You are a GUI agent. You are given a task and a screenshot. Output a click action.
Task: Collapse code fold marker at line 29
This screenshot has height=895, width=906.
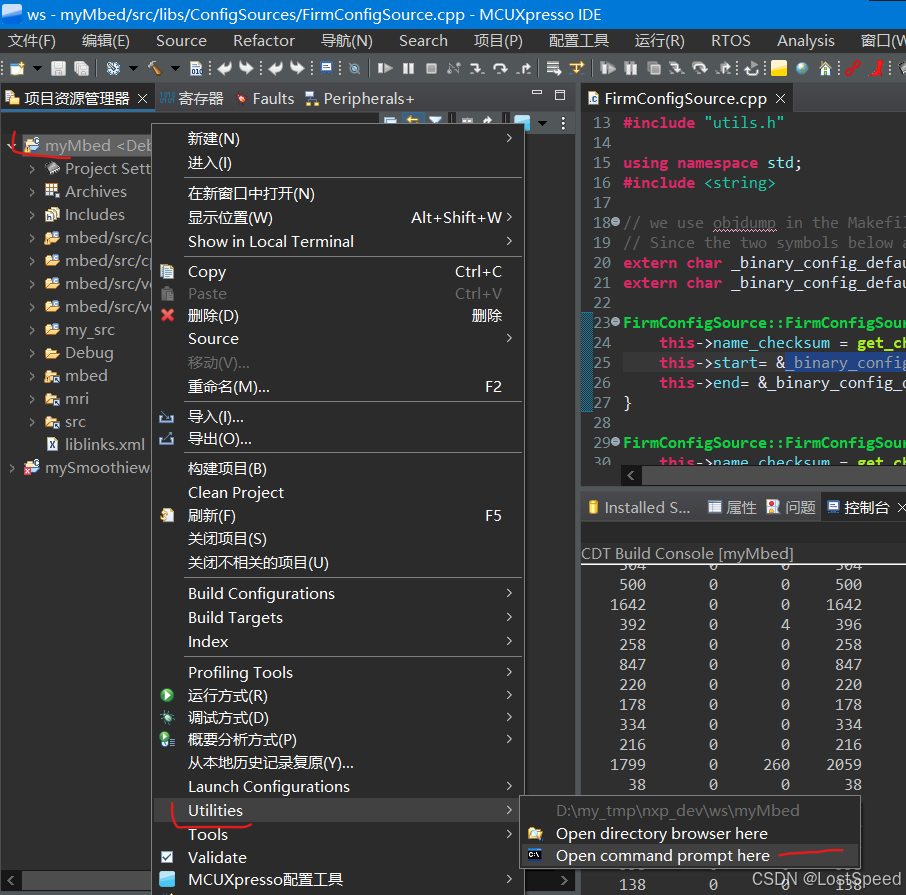coord(615,442)
